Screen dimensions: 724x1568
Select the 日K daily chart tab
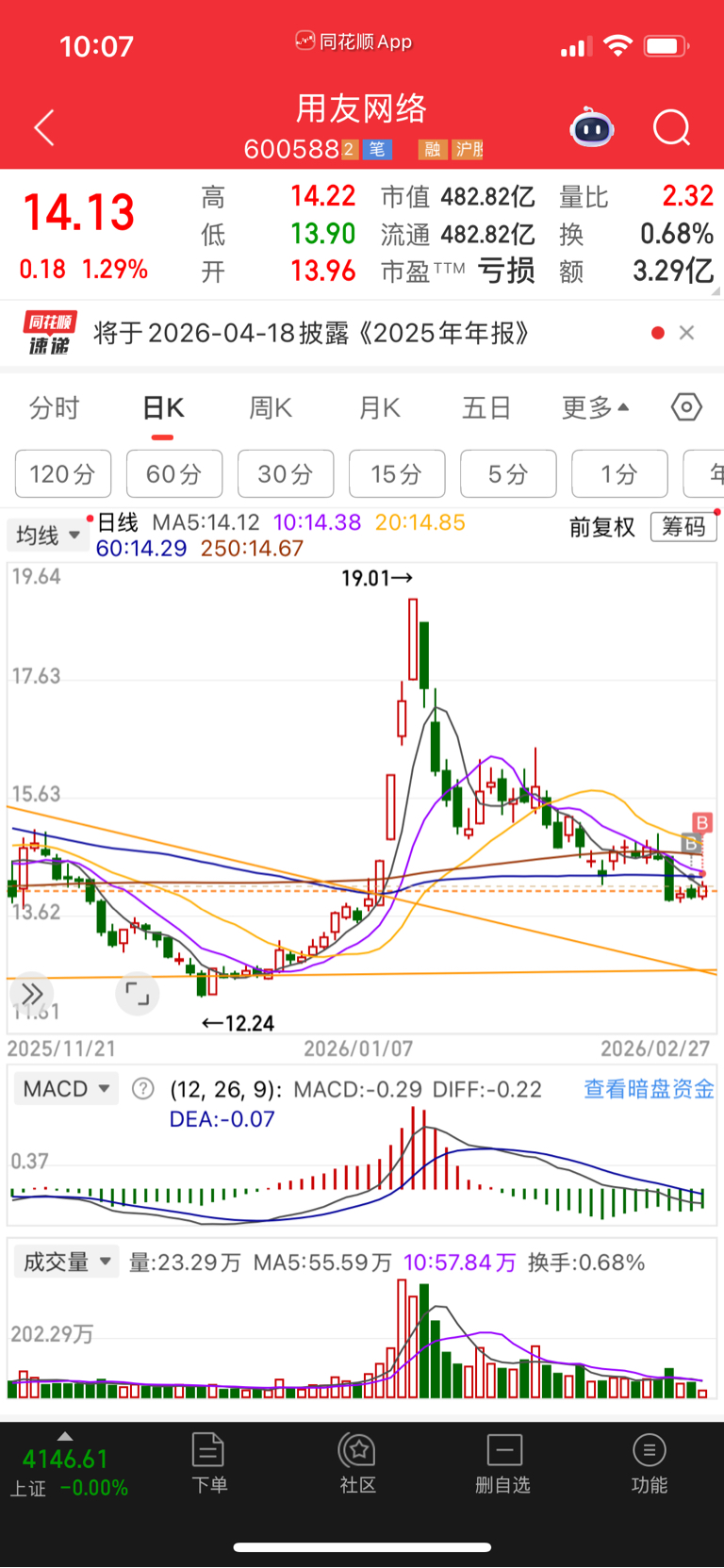tap(163, 408)
